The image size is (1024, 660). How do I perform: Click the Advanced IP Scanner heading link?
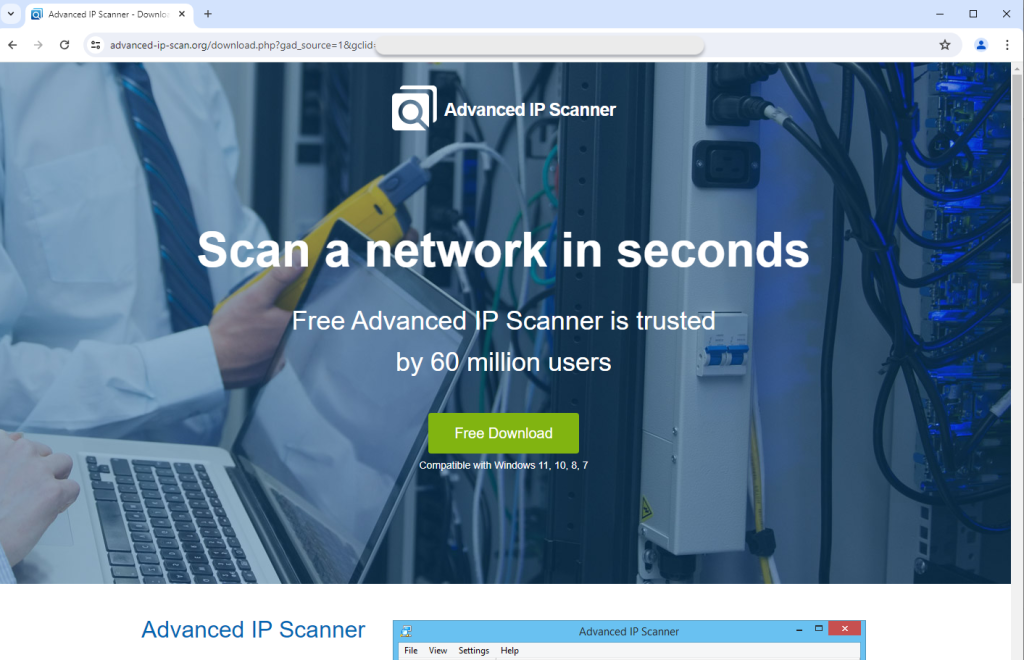(x=253, y=629)
